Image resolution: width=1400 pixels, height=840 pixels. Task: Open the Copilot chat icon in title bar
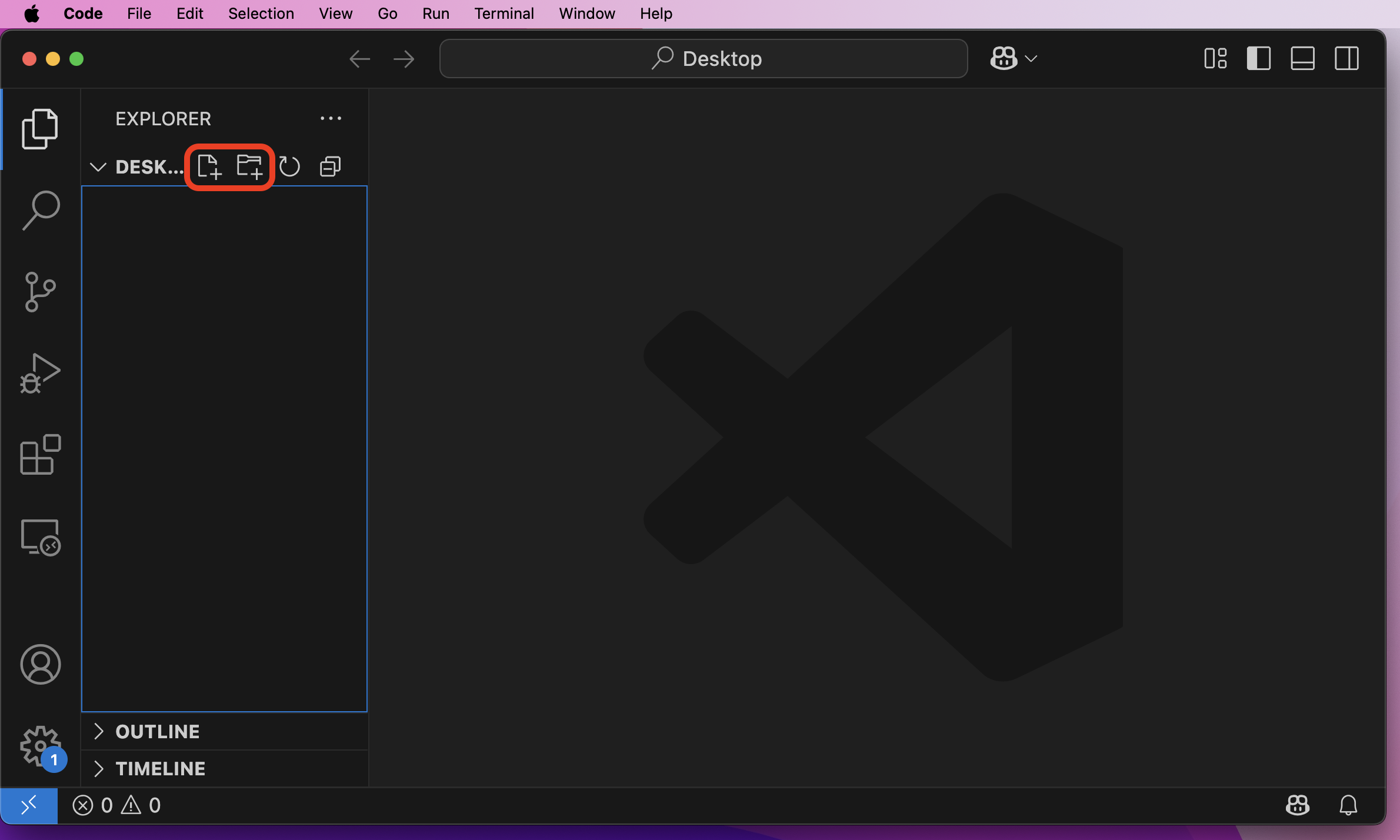[x=1004, y=59]
